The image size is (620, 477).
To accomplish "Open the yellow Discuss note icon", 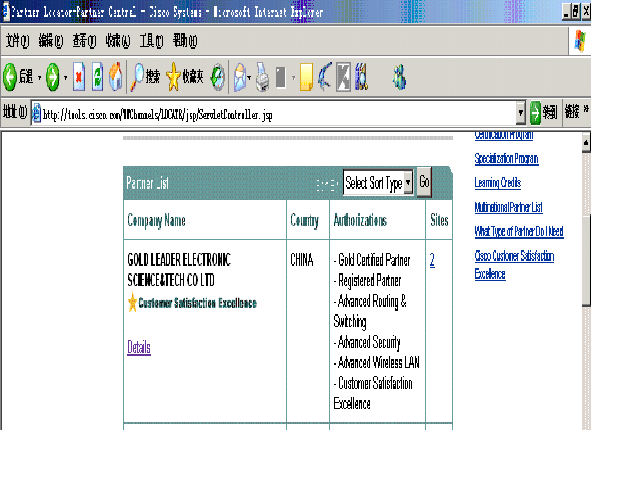I will pos(306,77).
